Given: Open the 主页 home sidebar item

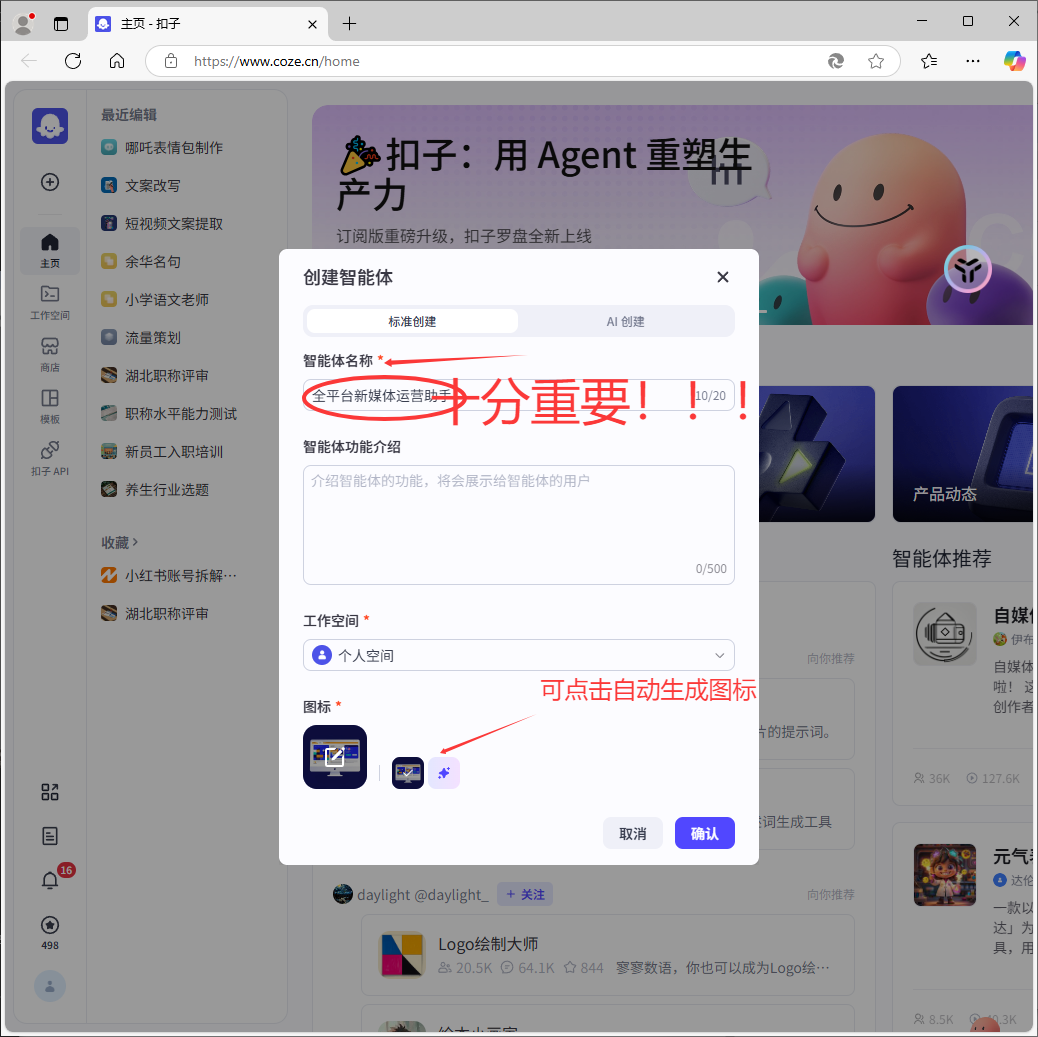Looking at the screenshot, I should click(x=50, y=251).
